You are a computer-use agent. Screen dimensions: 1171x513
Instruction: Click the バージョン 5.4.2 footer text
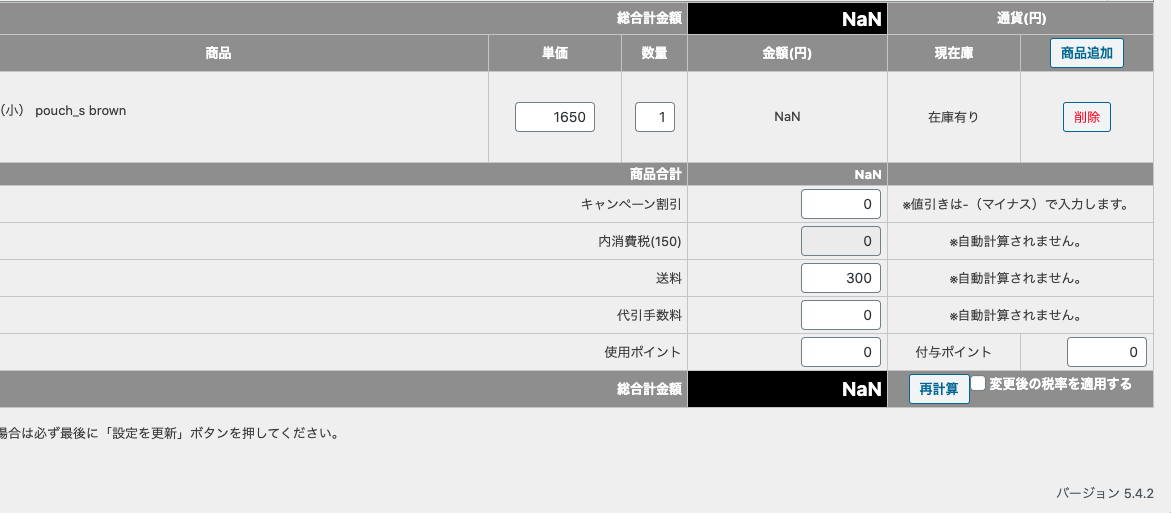[1105, 493]
